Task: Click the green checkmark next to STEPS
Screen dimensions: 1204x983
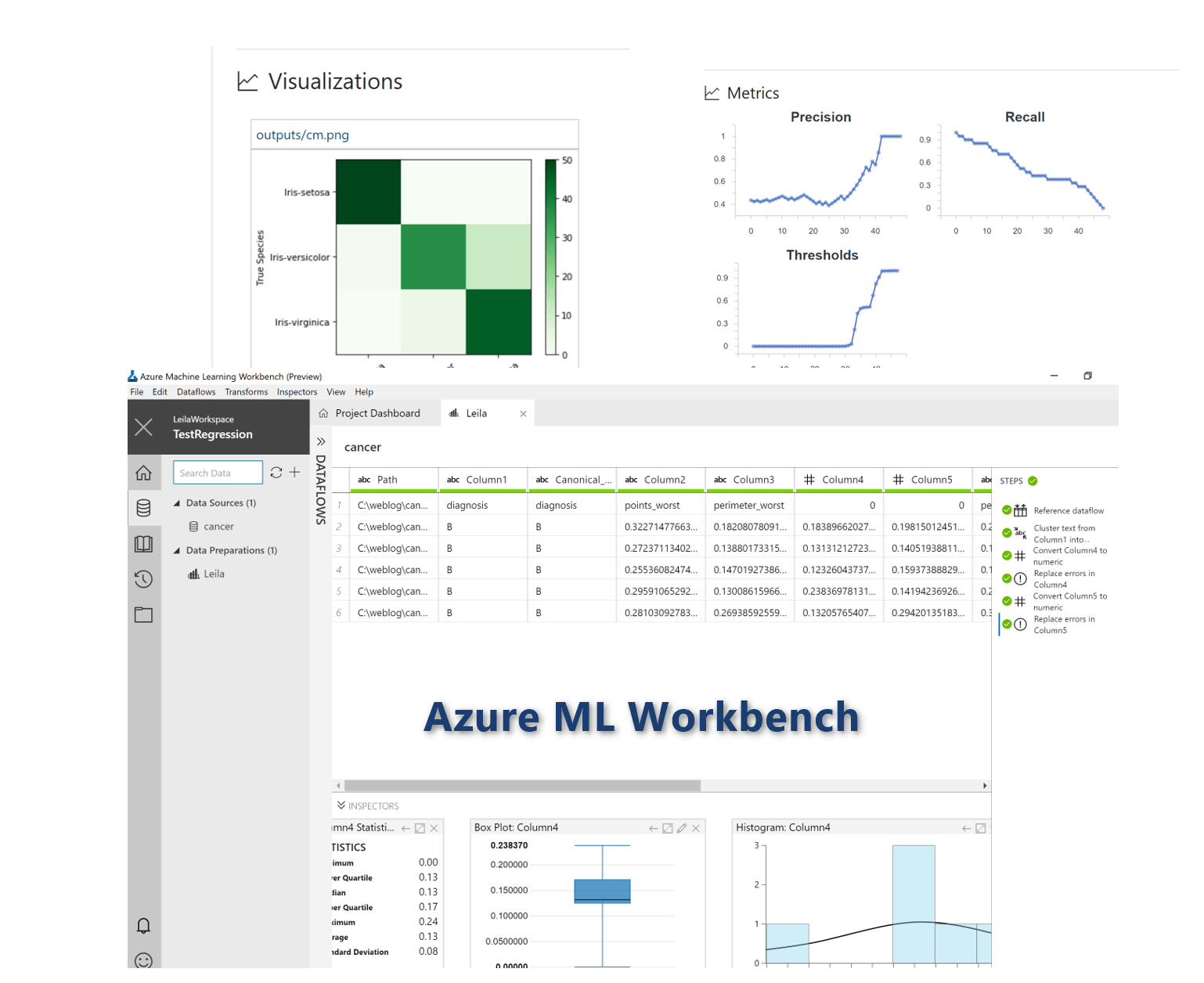Action: (1034, 480)
